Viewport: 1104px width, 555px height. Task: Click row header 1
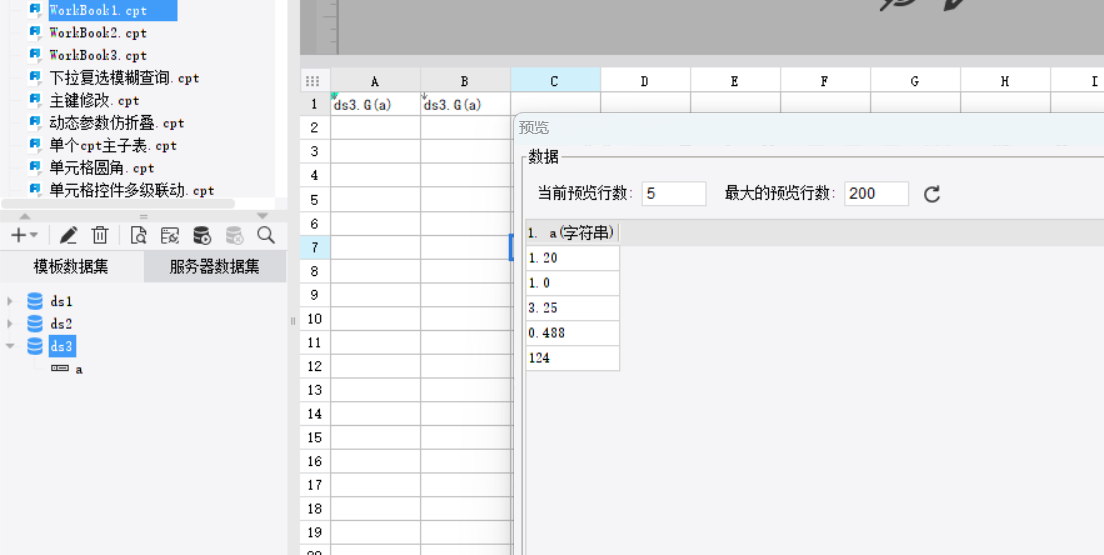click(315, 104)
